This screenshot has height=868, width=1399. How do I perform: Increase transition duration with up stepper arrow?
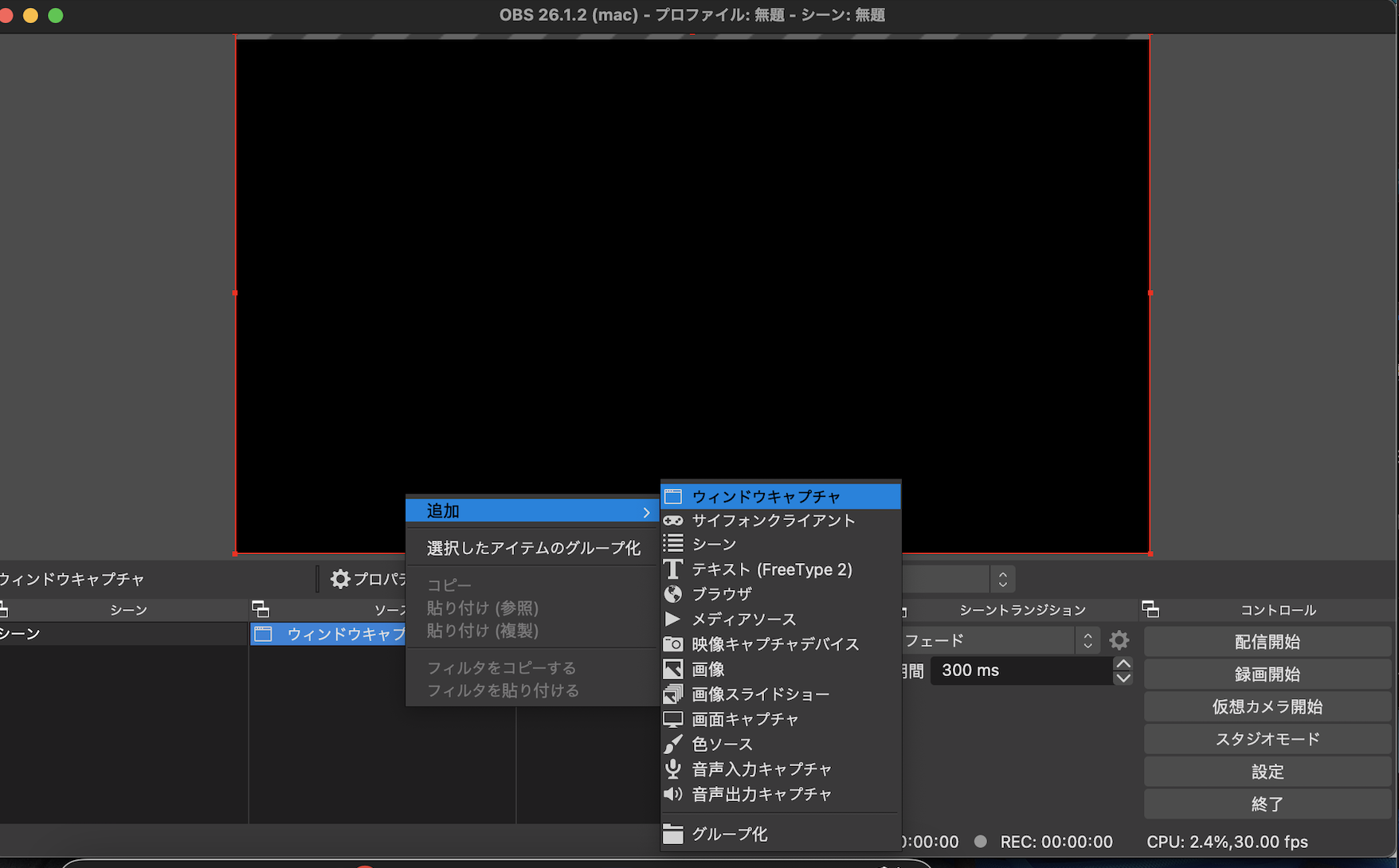[1123, 663]
